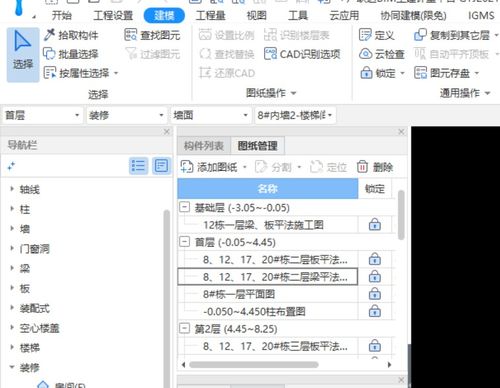Click the 定义 icon
This screenshot has height=388, width=500.
pos(365,35)
